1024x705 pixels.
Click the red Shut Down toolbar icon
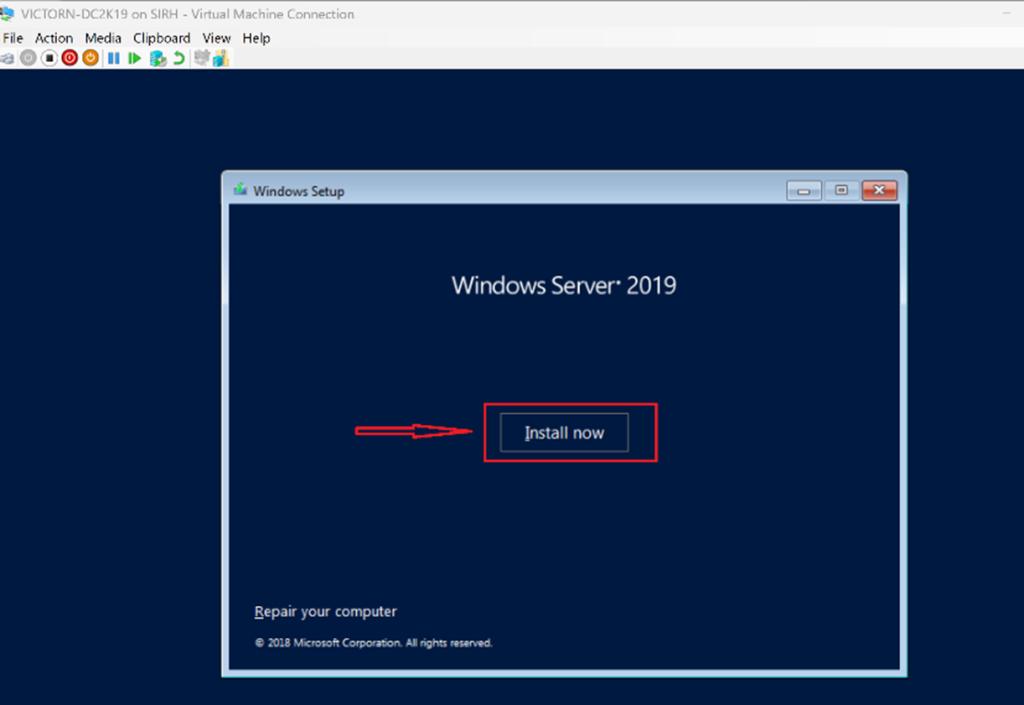70,58
